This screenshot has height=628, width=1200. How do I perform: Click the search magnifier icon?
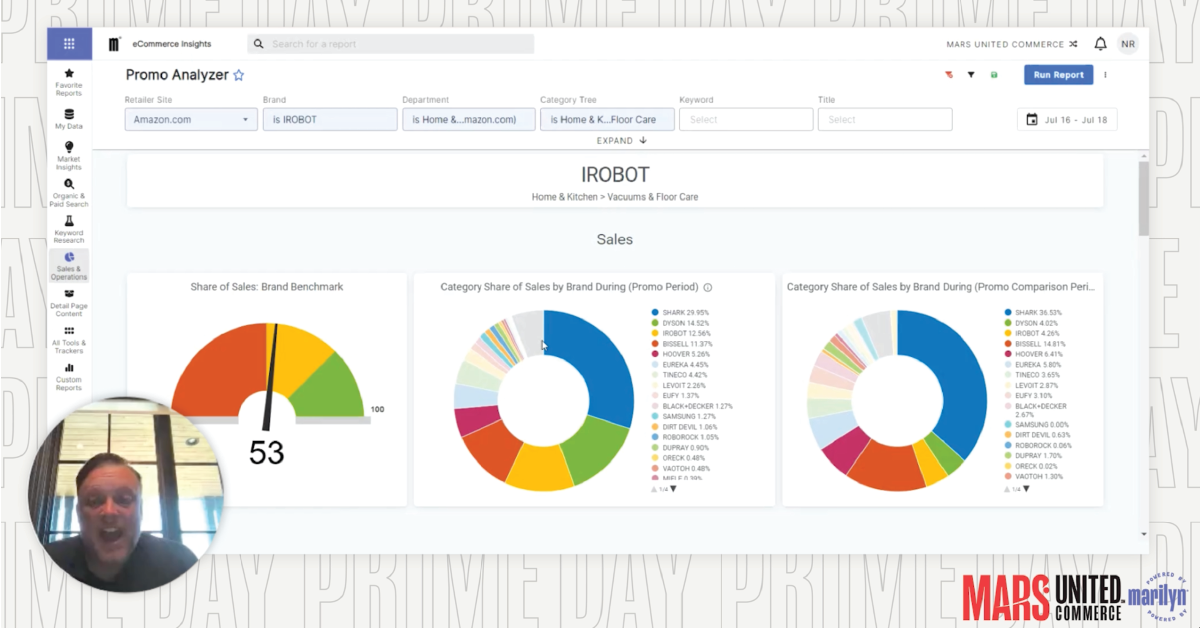tap(259, 44)
